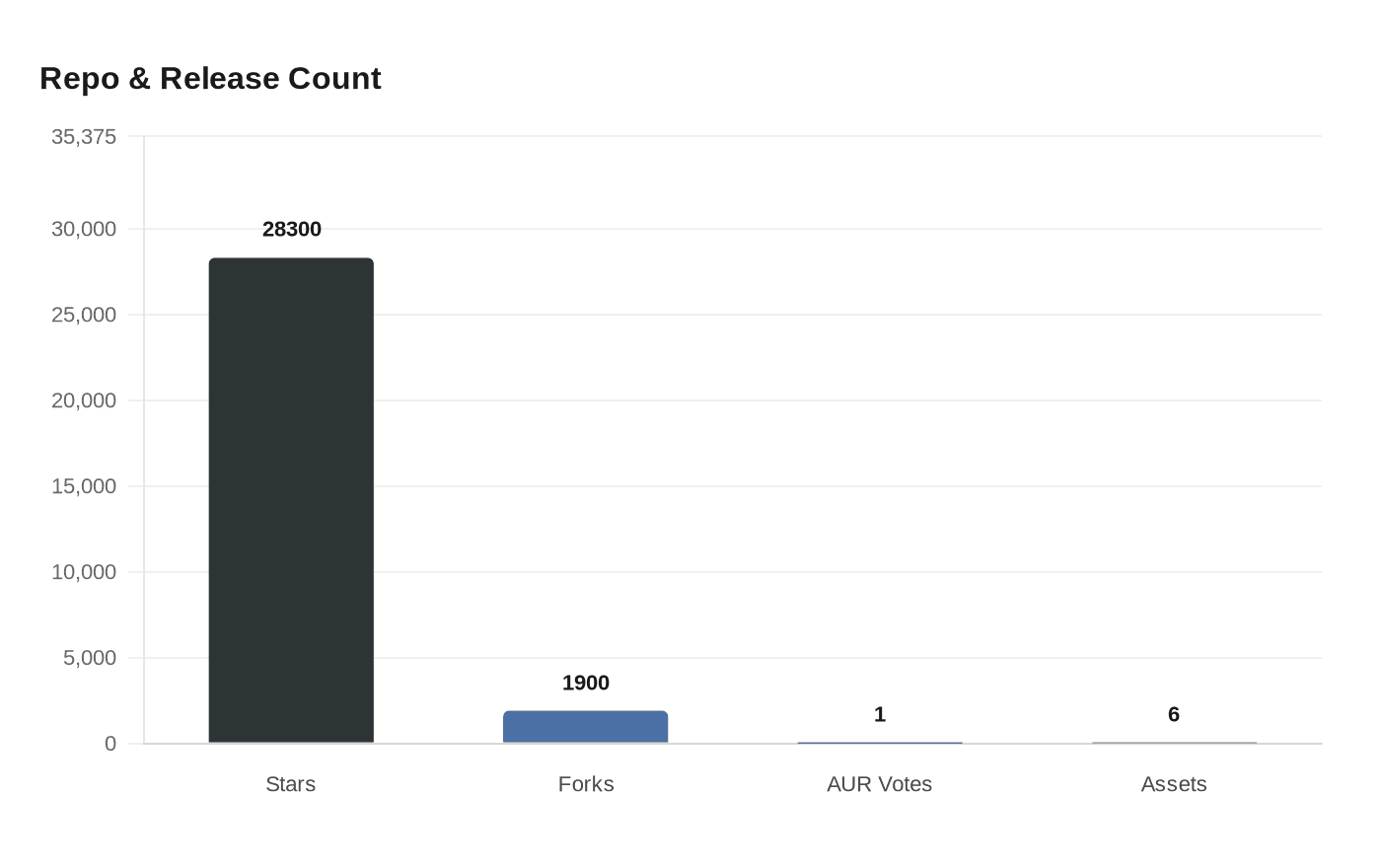The height and width of the screenshot is (868, 1381).
Task: Select the 15,000 y-axis tick label
Action: pos(84,486)
